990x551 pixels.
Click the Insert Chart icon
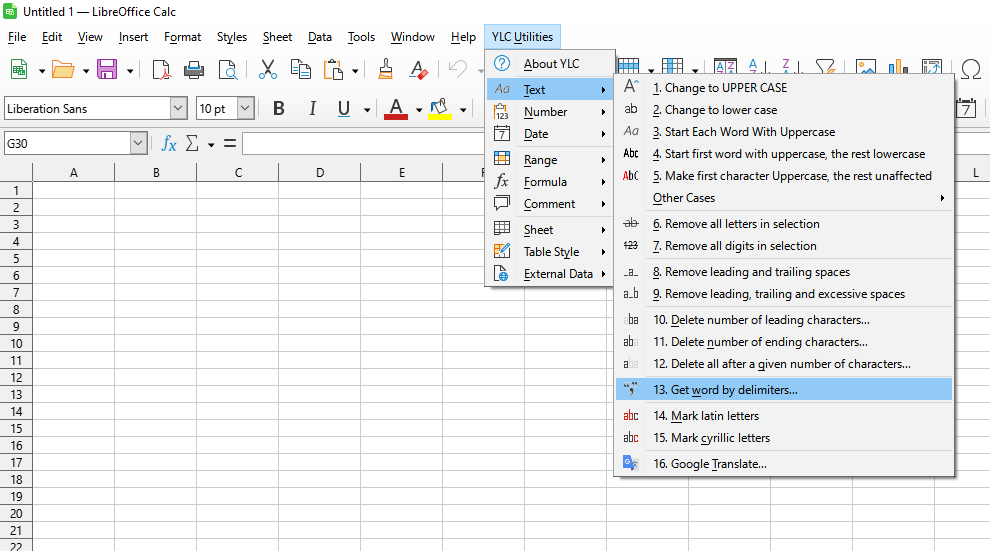point(896,69)
